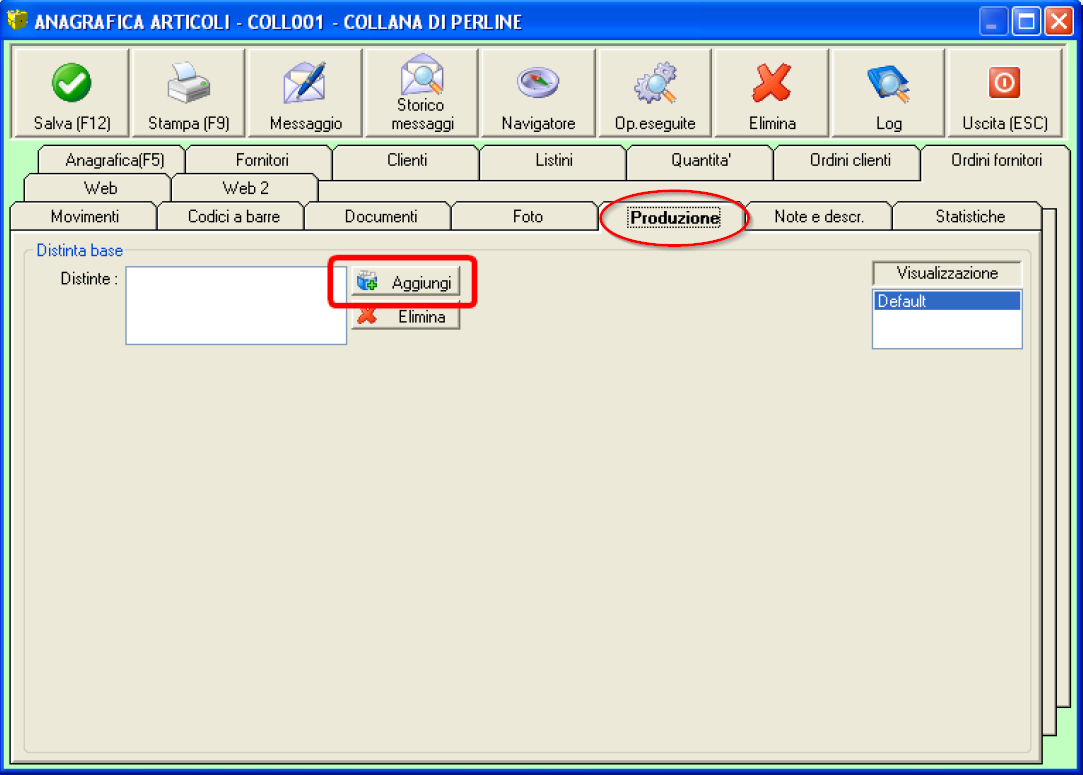
Task: Switch to the Anagrafica(F5) tab
Action: (114, 160)
